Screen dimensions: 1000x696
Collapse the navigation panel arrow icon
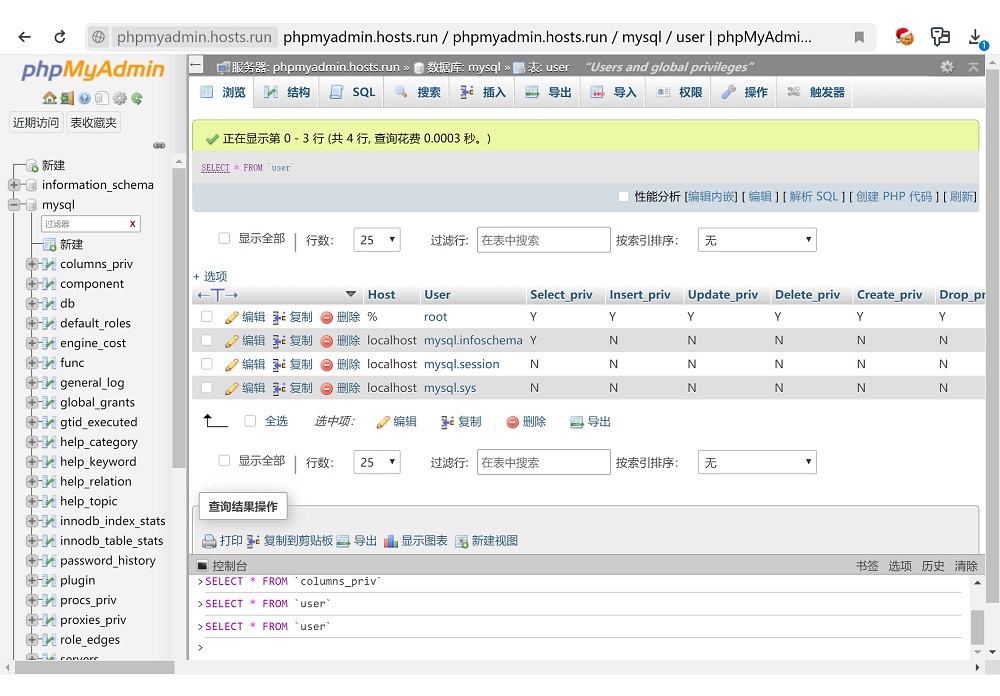(x=196, y=65)
